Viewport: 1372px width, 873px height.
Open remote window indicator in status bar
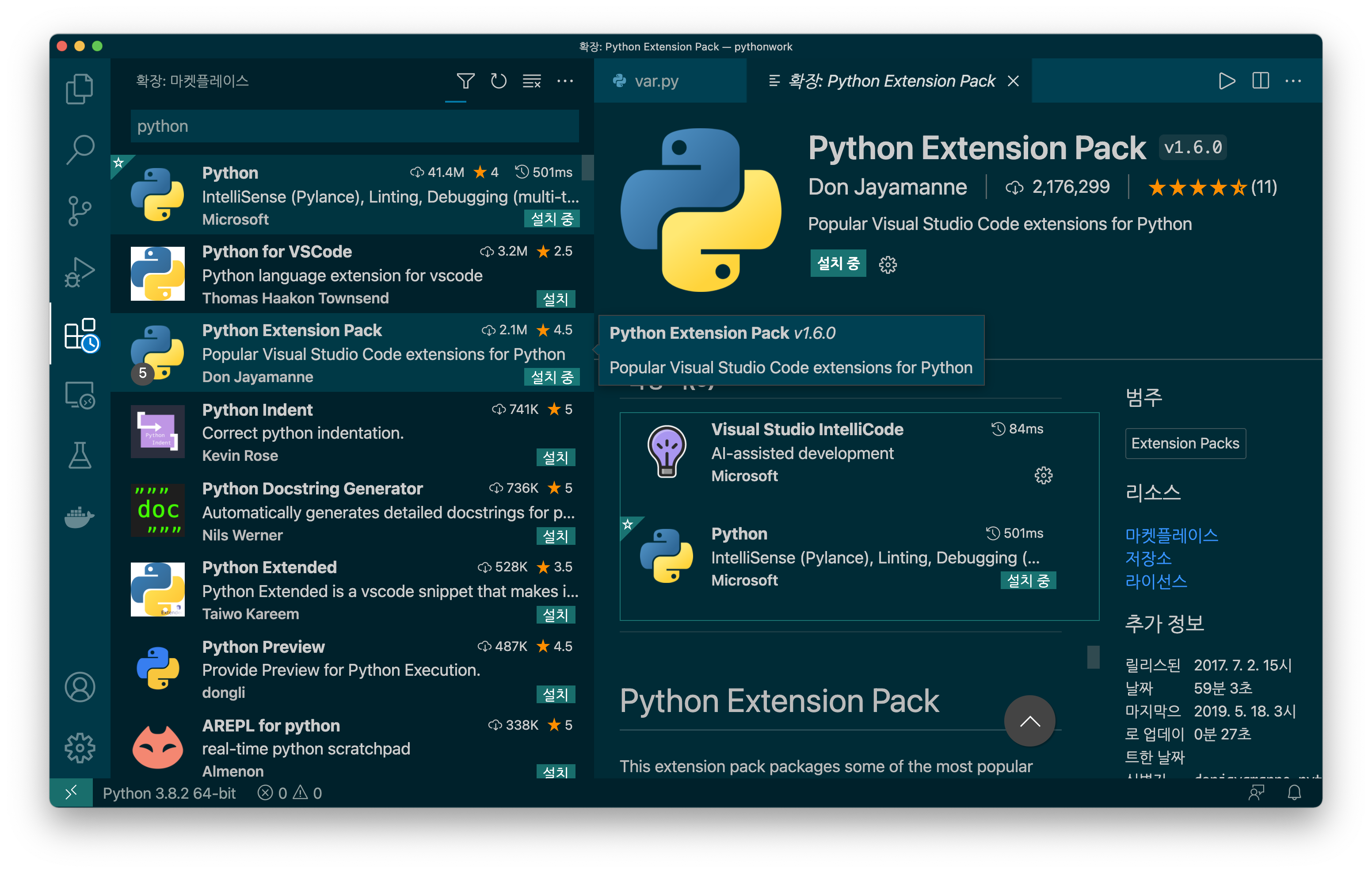pos(71,793)
